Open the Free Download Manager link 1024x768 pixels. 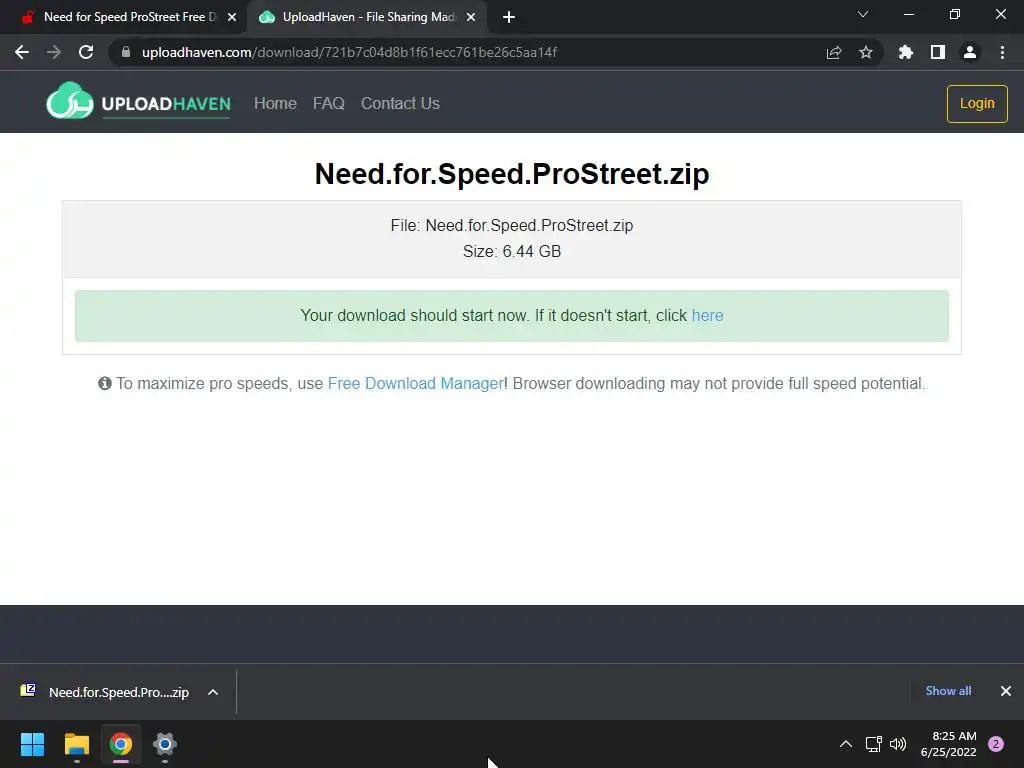click(415, 383)
